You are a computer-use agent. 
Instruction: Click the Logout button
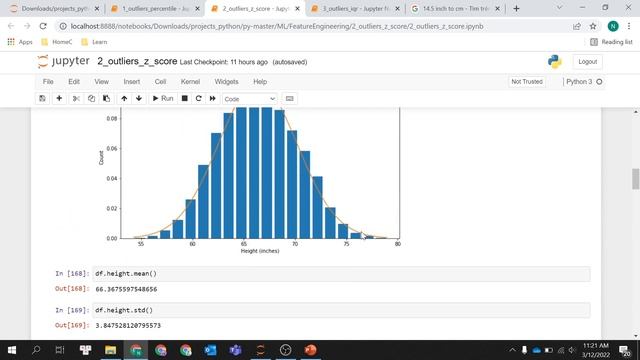[587, 62]
